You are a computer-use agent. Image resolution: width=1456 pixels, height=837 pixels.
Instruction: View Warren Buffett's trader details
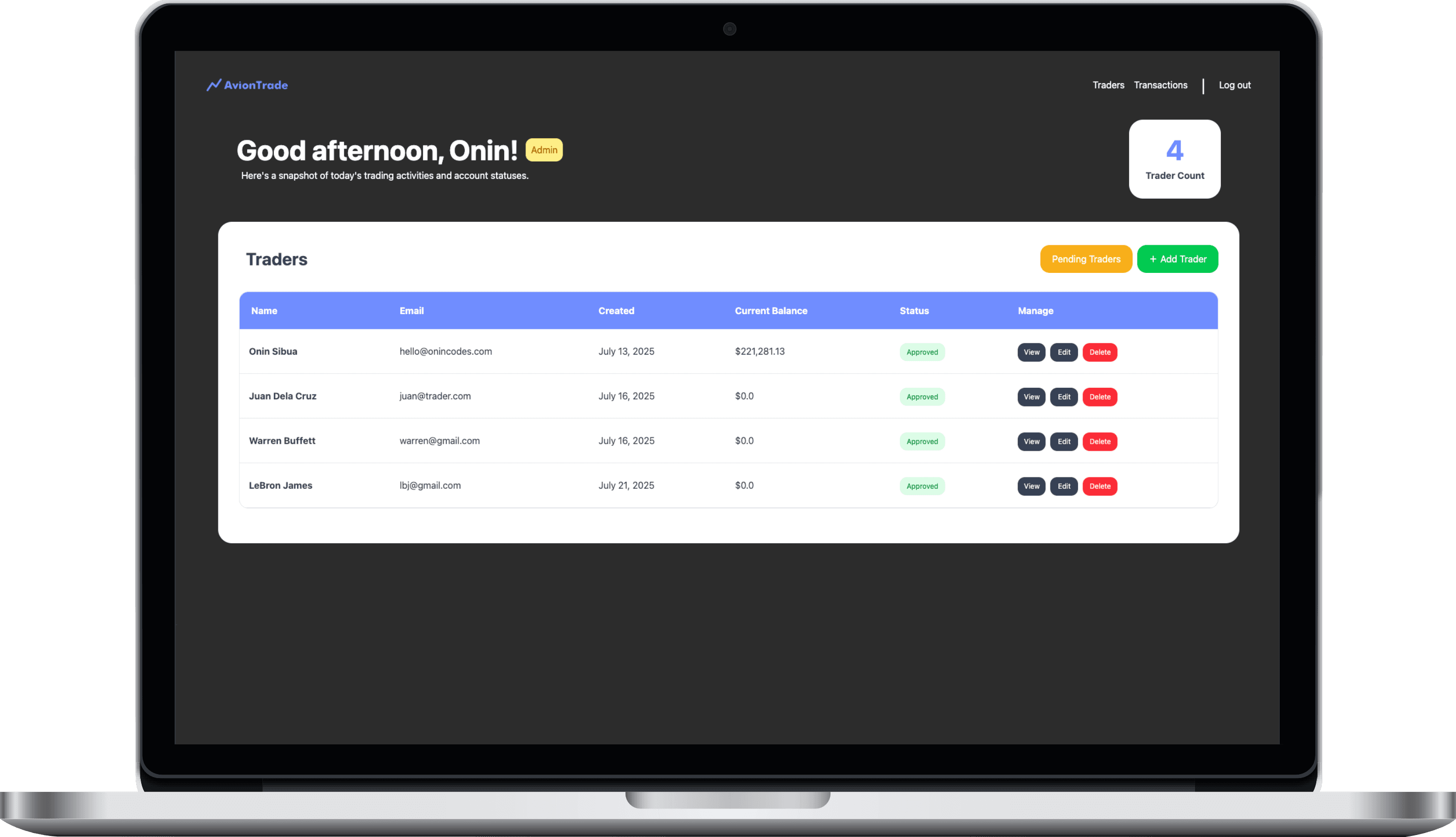(1031, 441)
